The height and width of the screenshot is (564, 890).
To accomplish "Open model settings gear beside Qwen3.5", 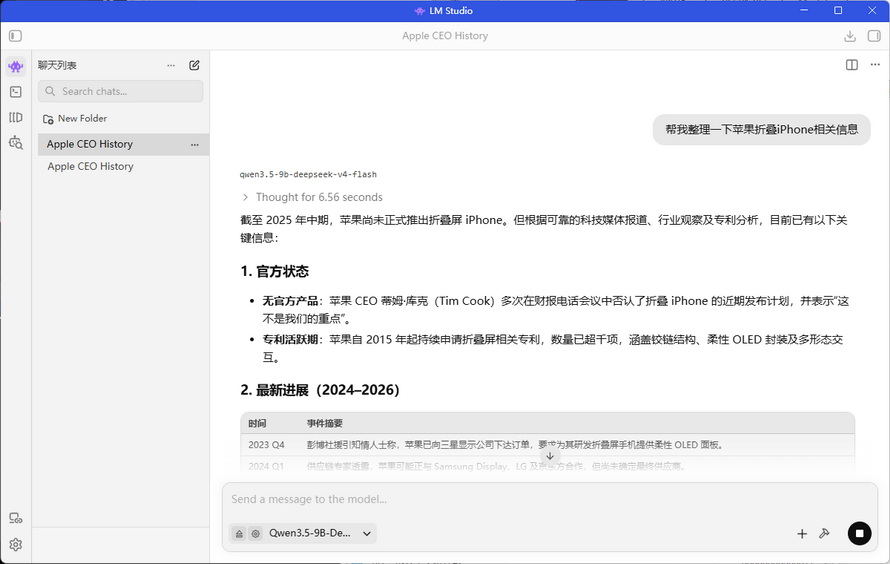I will pos(255,534).
